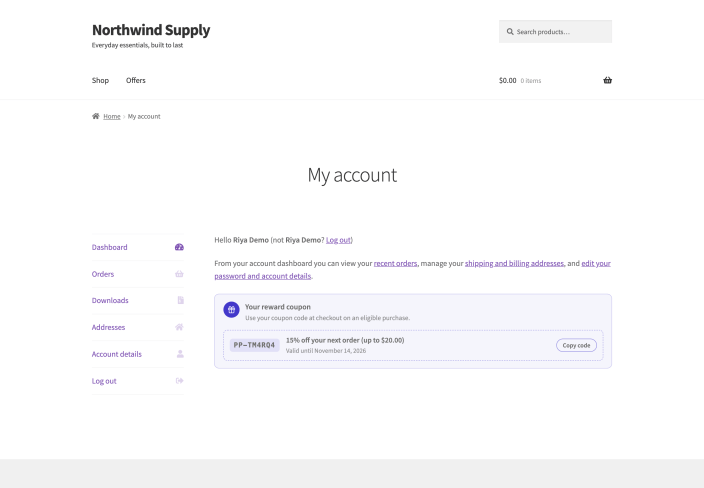Click the Account details person icon
The height and width of the screenshot is (488, 704).
[x=180, y=354]
